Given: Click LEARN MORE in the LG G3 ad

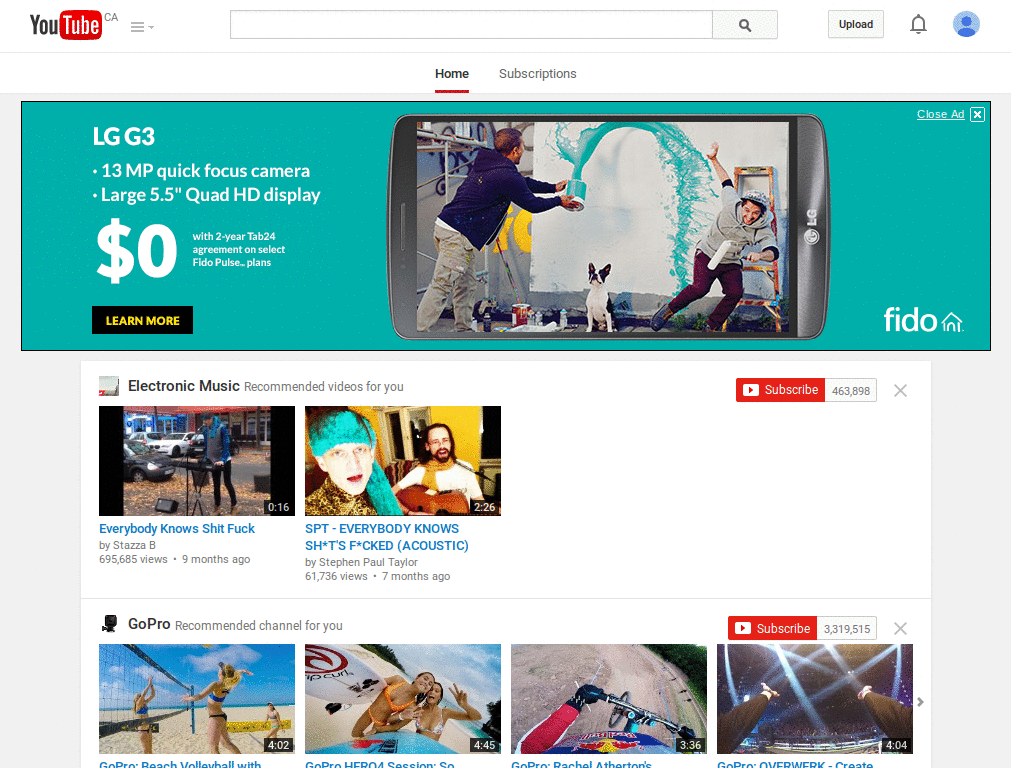Looking at the screenshot, I should point(142,320).
